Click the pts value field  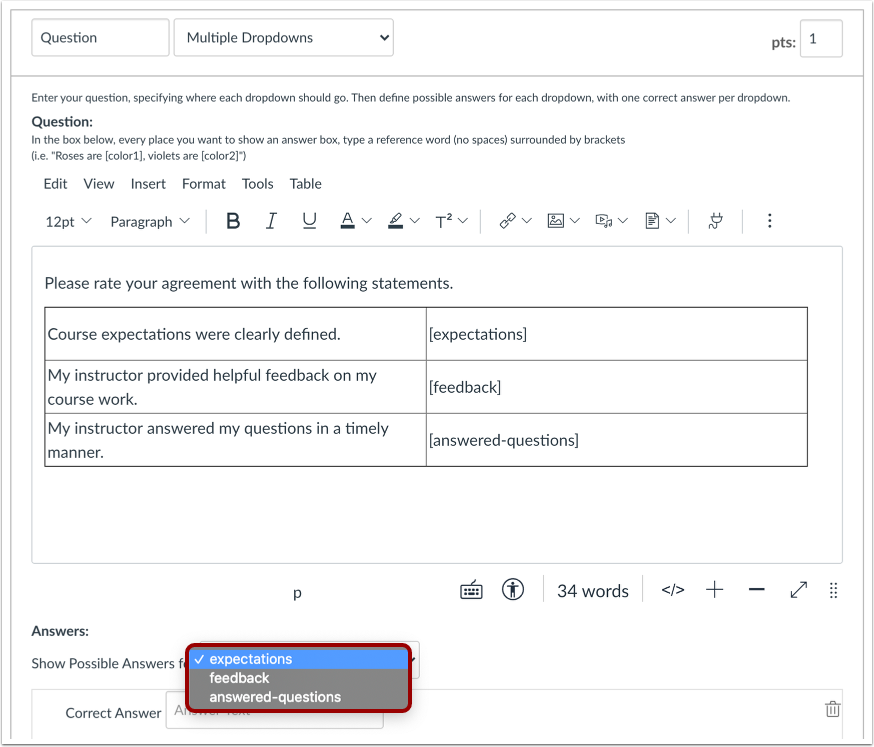[x=821, y=38]
